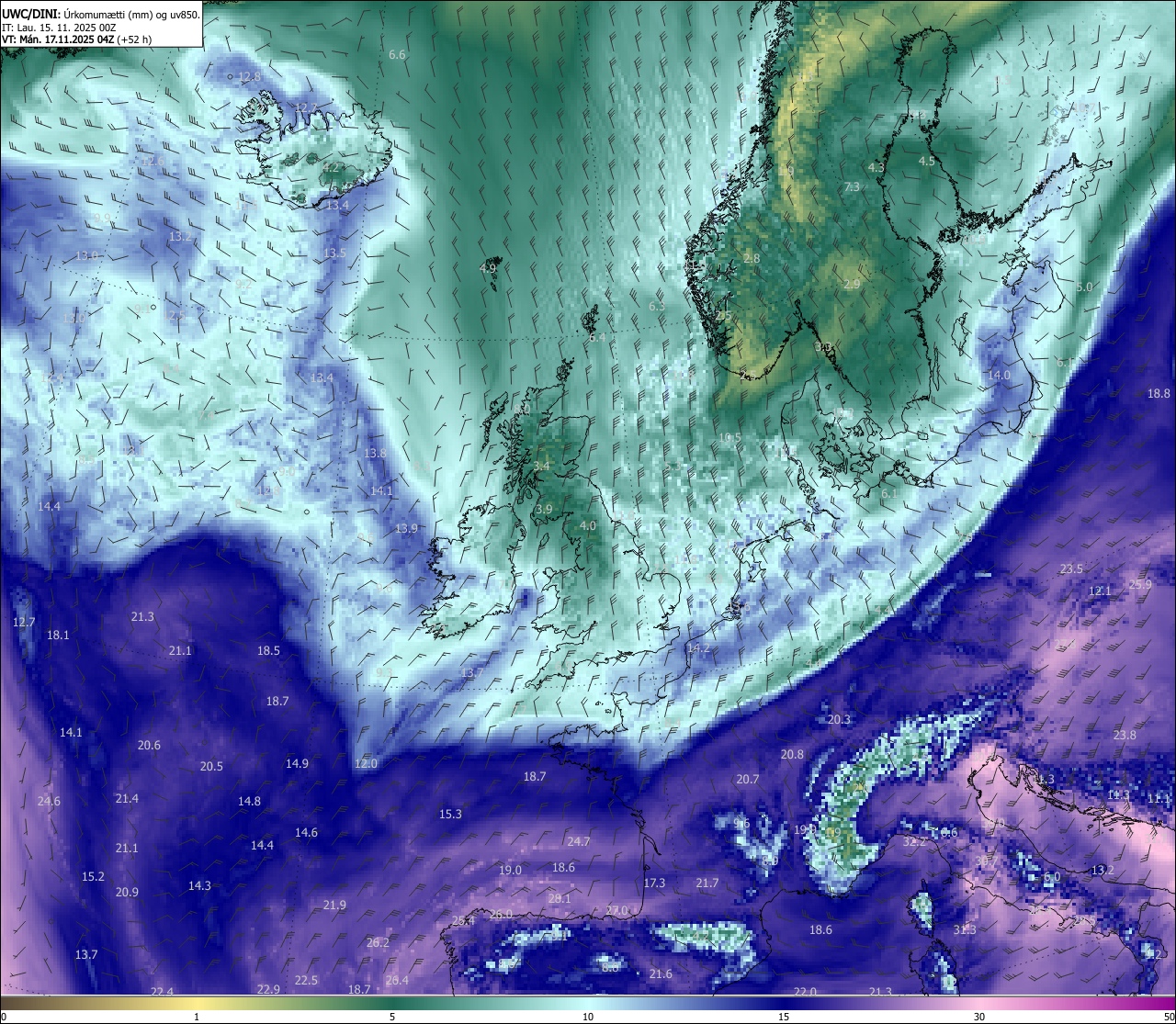Click the 6.3 value in the North Sea
Image resolution: width=1176 pixels, height=1024 pixels.
pos(656,306)
